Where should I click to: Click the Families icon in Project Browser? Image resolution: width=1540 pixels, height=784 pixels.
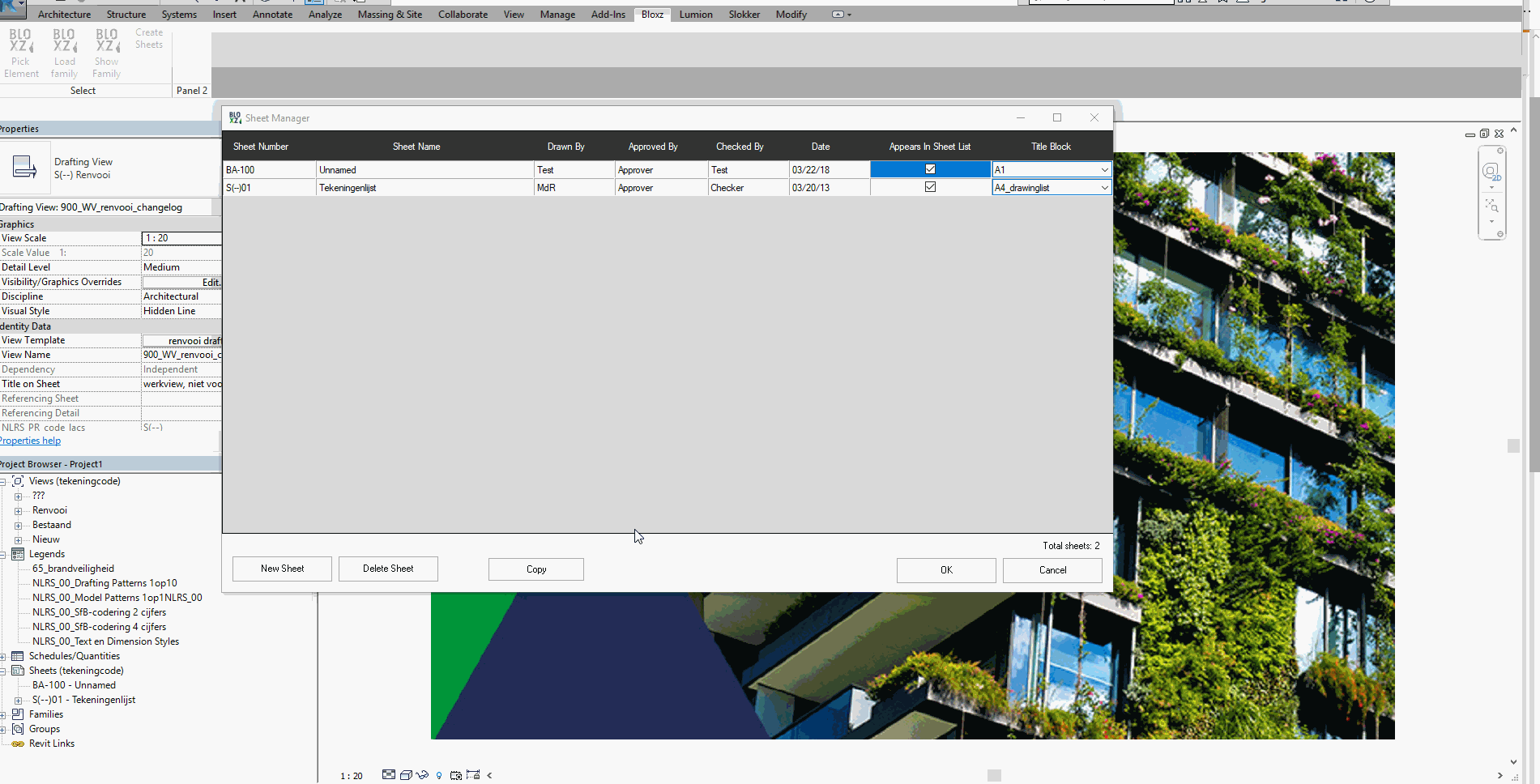(x=18, y=714)
